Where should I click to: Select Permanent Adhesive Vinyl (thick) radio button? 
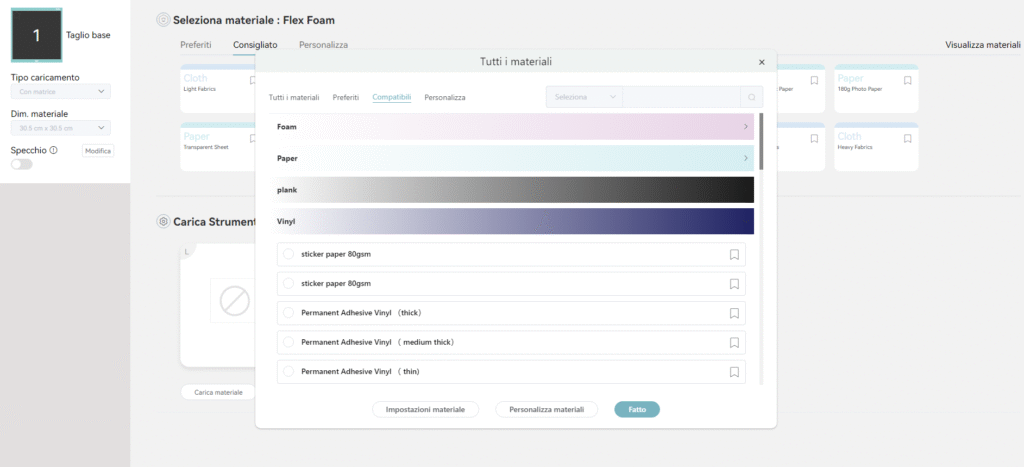pyautogui.click(x=288, y=313)
